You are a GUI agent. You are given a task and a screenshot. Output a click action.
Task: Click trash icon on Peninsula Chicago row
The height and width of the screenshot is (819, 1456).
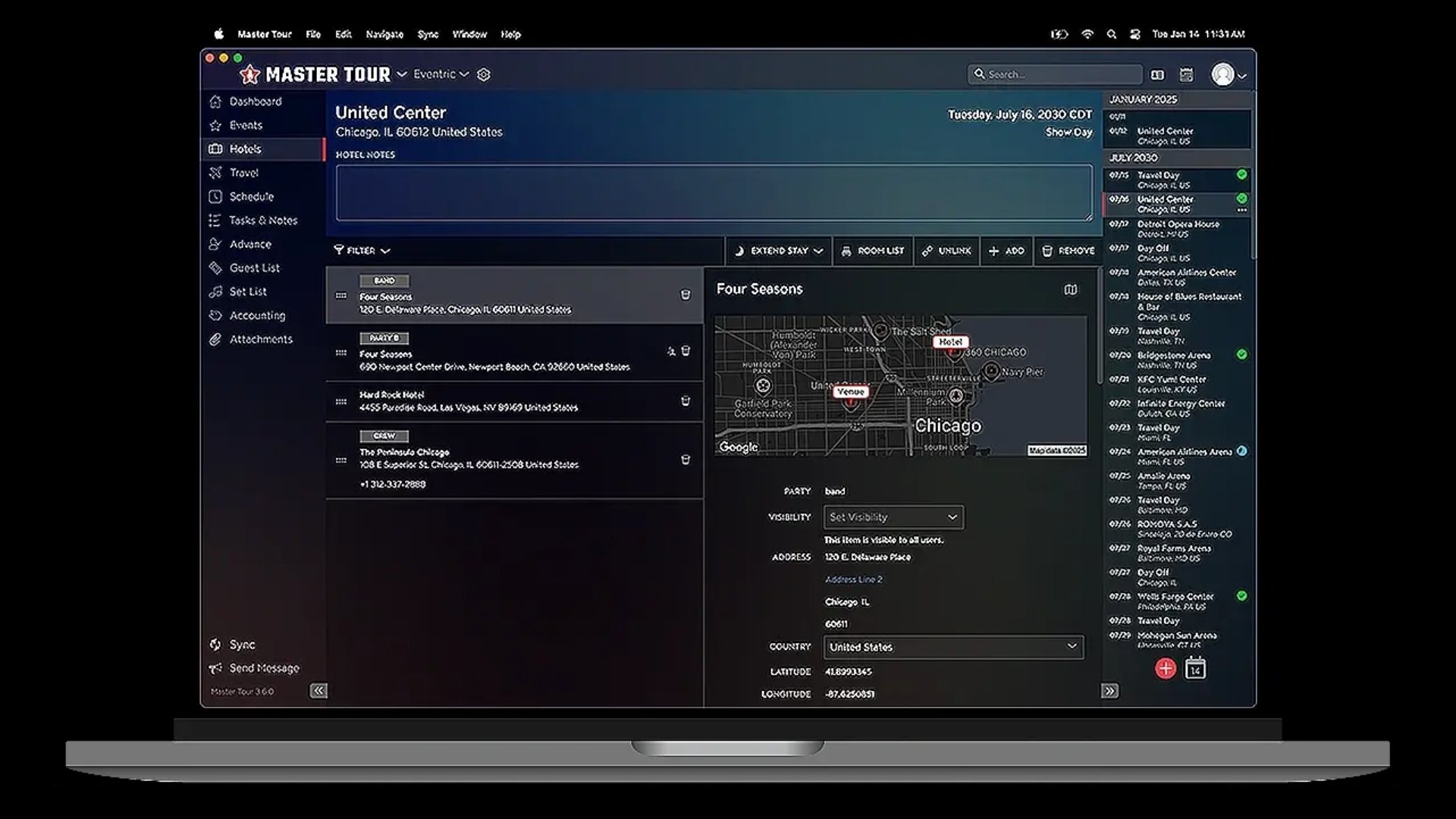686,460
